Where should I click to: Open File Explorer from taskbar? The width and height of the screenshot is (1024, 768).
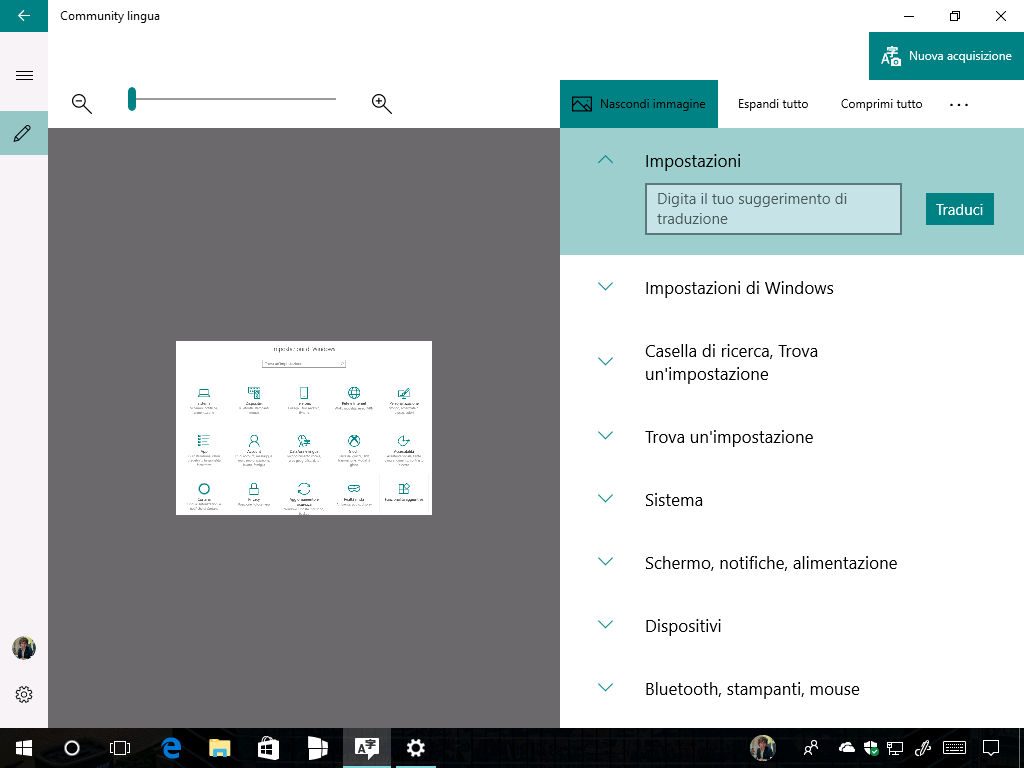(x=220, y=748)
